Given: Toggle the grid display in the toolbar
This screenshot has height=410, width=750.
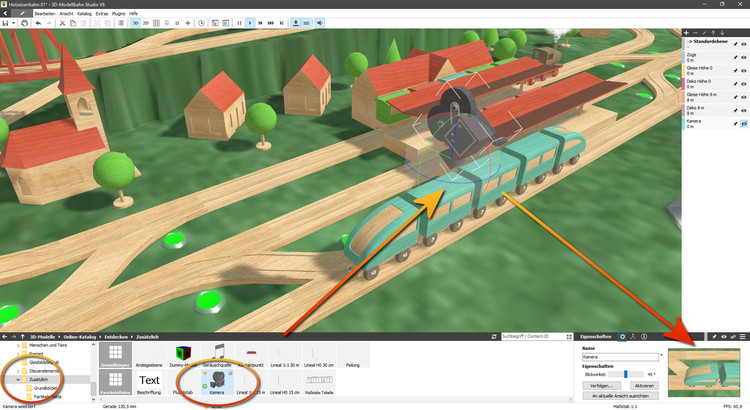Looking at the screenshot, I should 156,23.
